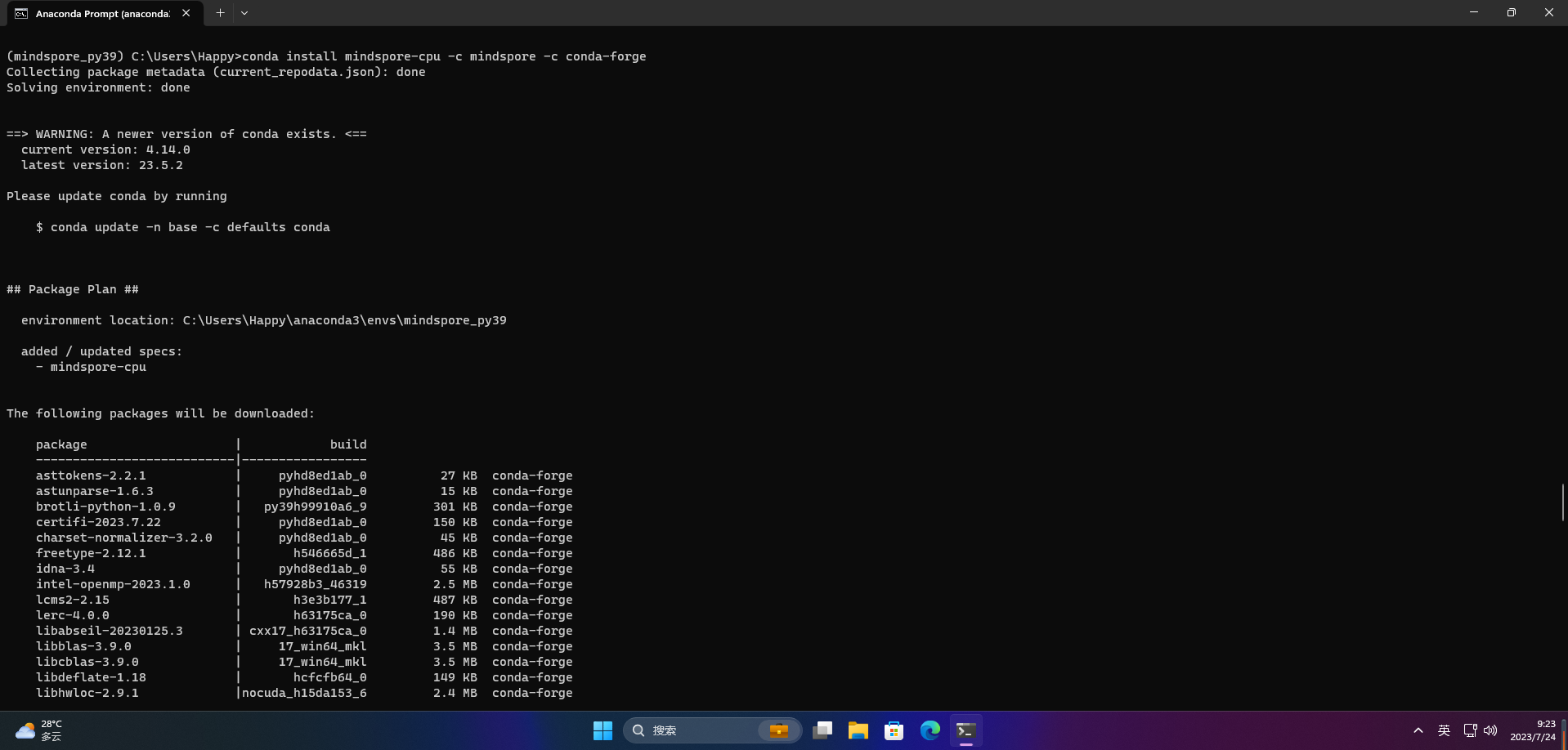Click the libdeflate-1.18 package row
1568x750 pixels.
coord(304,677)
